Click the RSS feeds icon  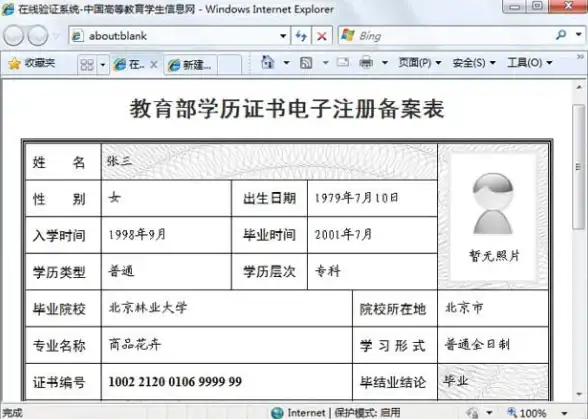point(306,63)
